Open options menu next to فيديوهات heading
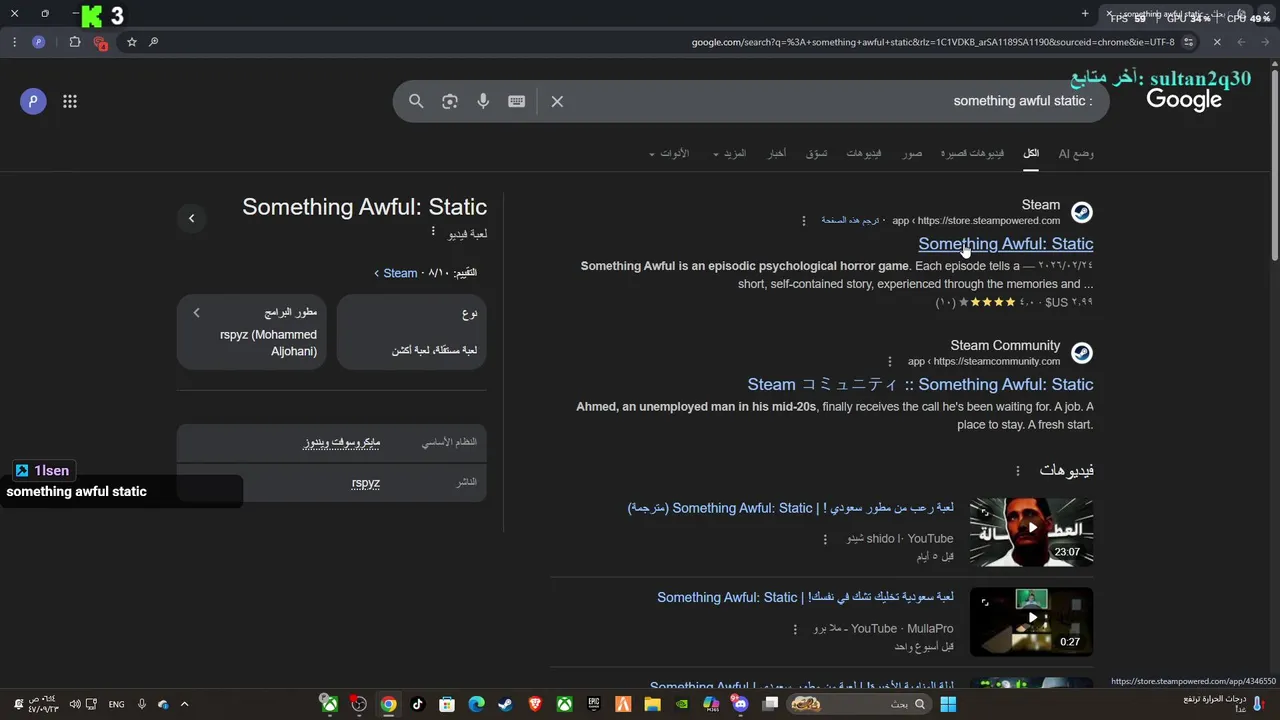1280x720 pixels. (1018, 471)
